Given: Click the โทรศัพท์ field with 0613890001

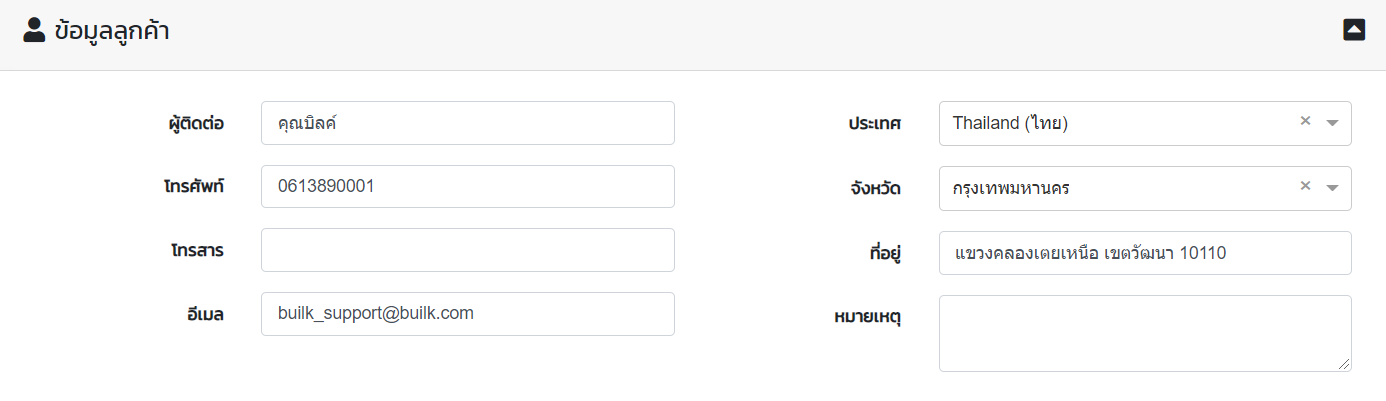Looking at the screenshot, I should tap(467, 186).
